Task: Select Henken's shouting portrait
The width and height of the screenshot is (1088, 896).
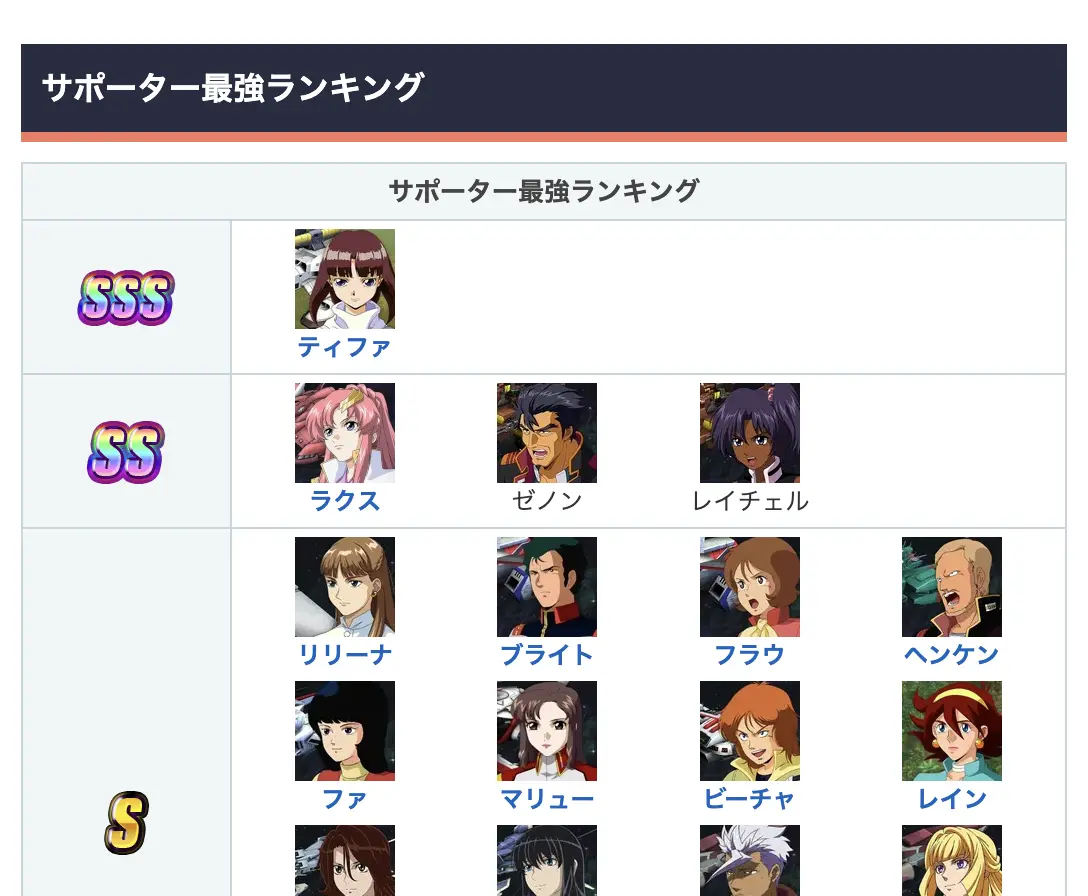Action: tap(952, 586)
